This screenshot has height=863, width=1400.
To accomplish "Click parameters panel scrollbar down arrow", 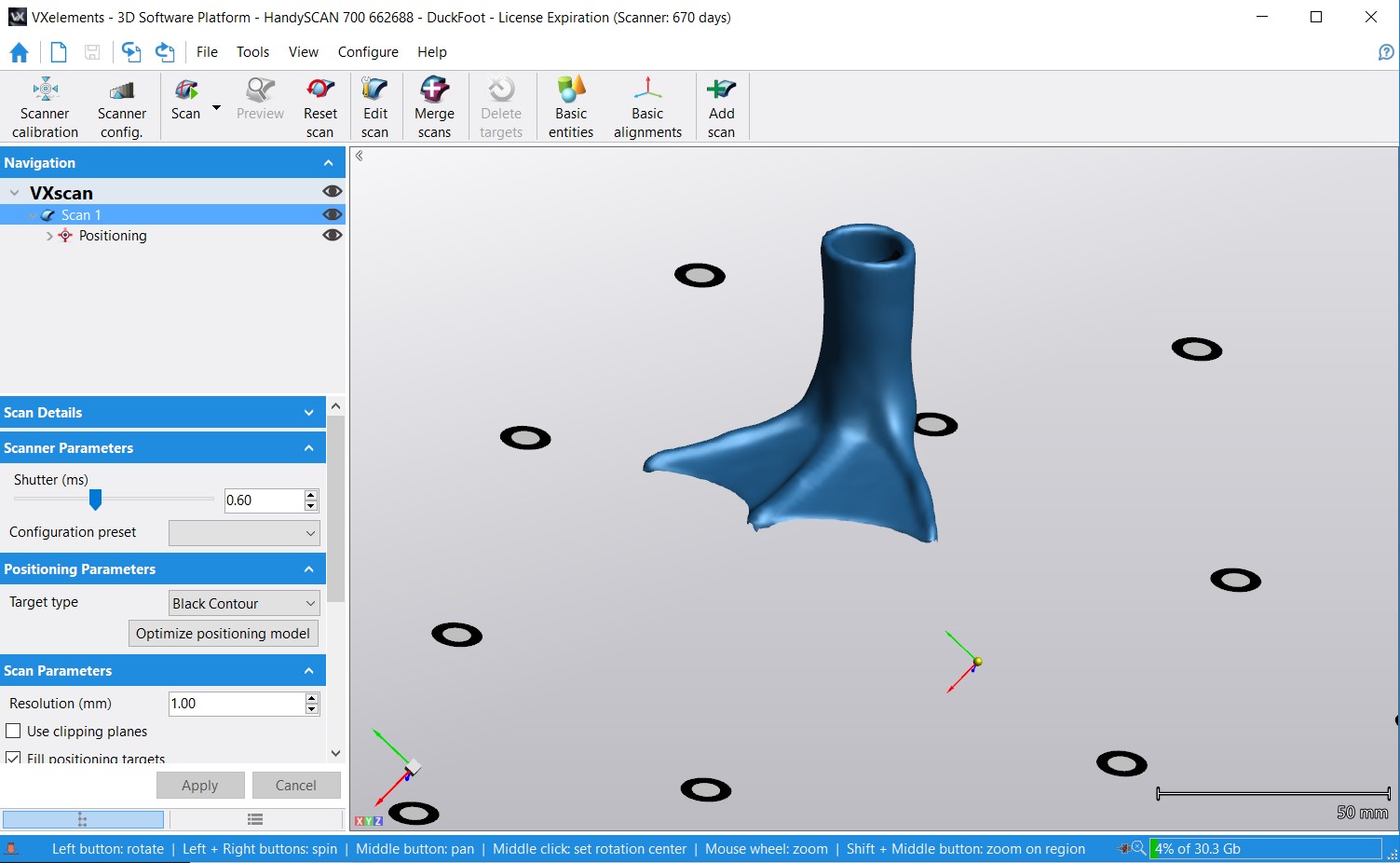I will click(x=335, y=753).
